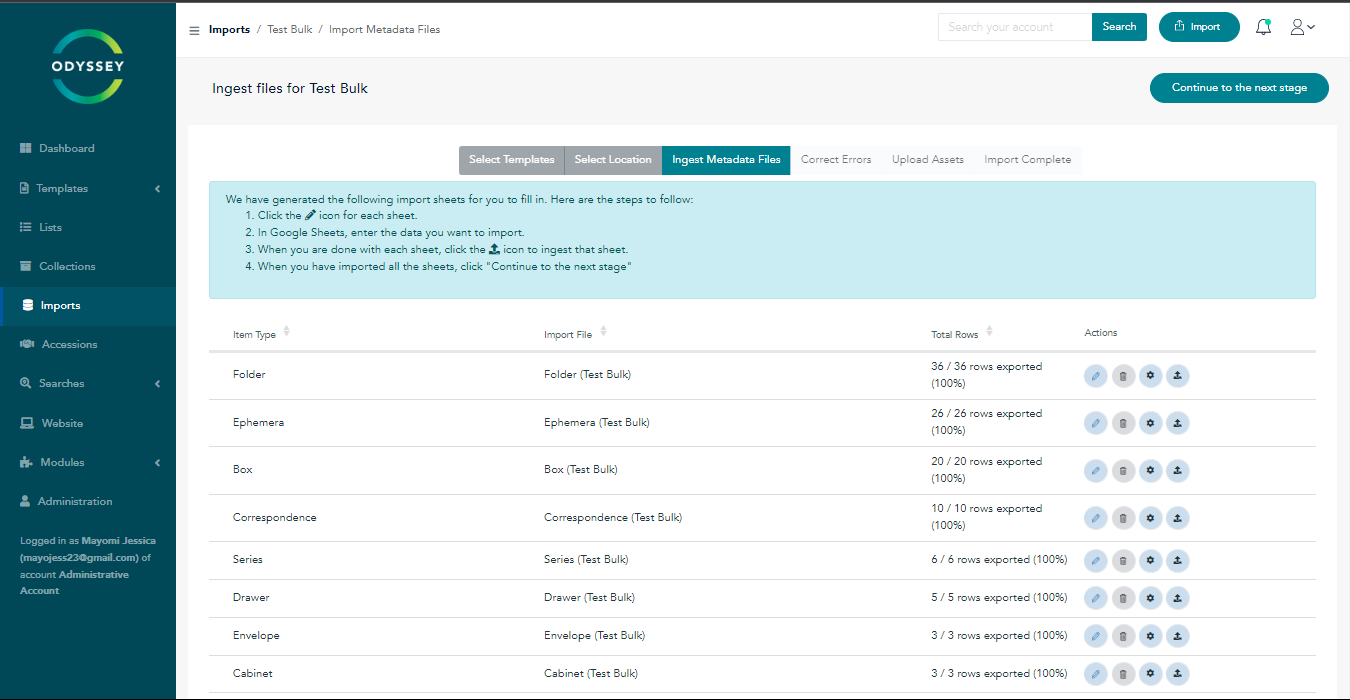
Task: Click the Import button in header
Action: pos(1199,27)
